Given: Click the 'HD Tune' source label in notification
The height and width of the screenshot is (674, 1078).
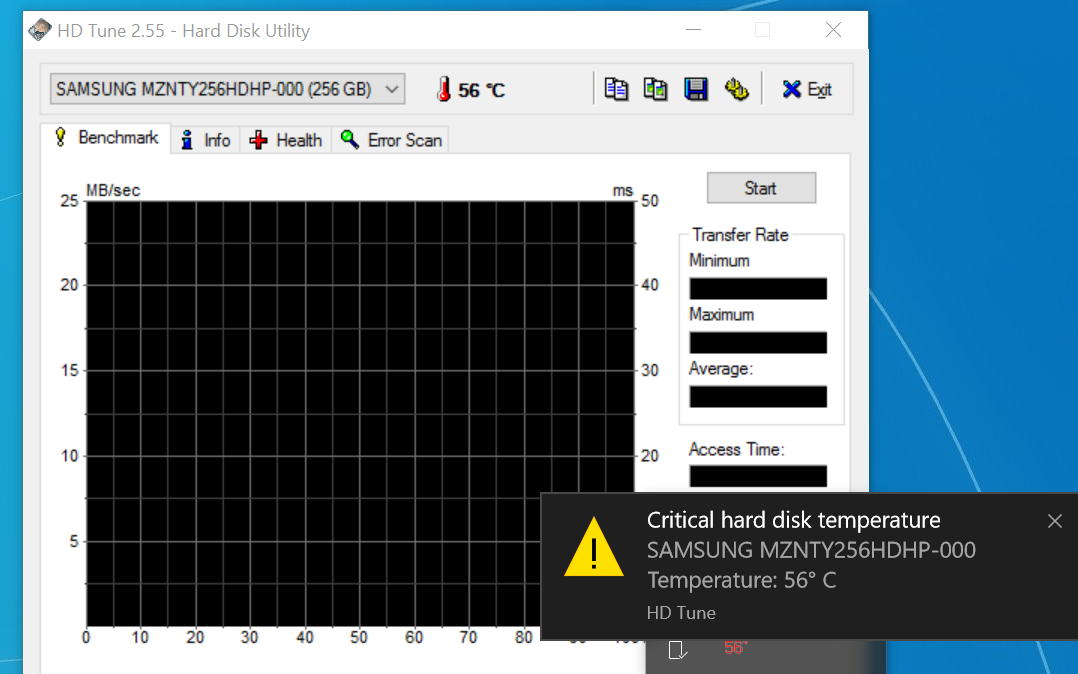Looking at the screenshot, I should [x=681, y=613].
